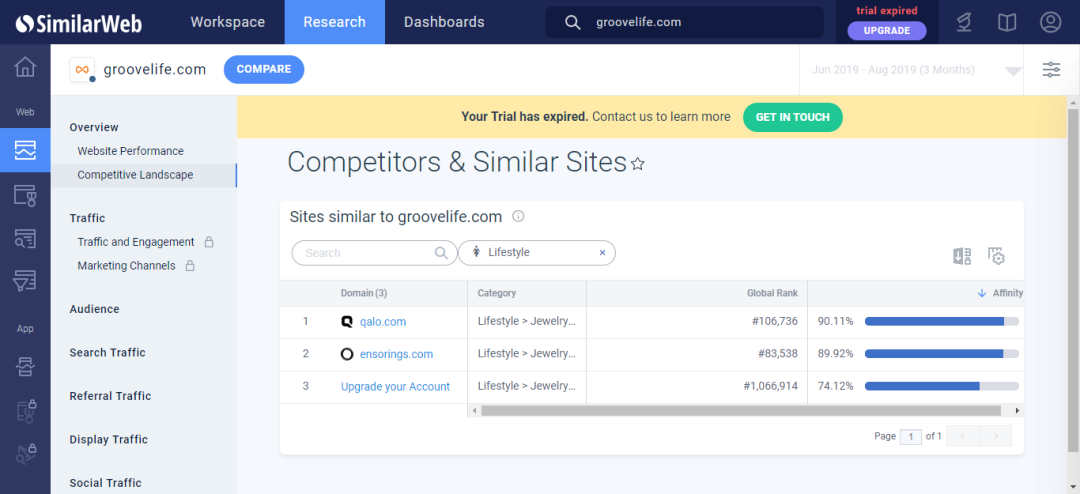Open the book knowledge icon in header
Screen dimensions: 1080x494
pos(1007,23)
